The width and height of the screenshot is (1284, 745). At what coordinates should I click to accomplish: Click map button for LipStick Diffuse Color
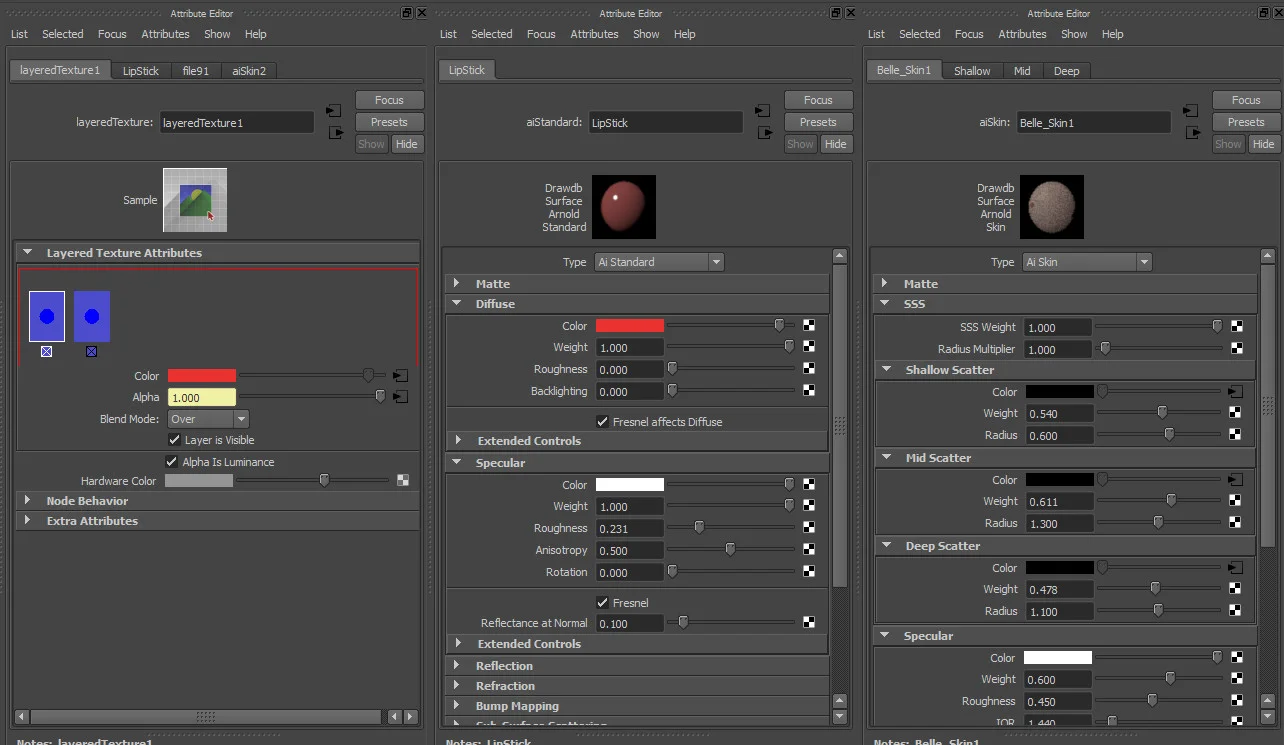(x=809, y=326)
